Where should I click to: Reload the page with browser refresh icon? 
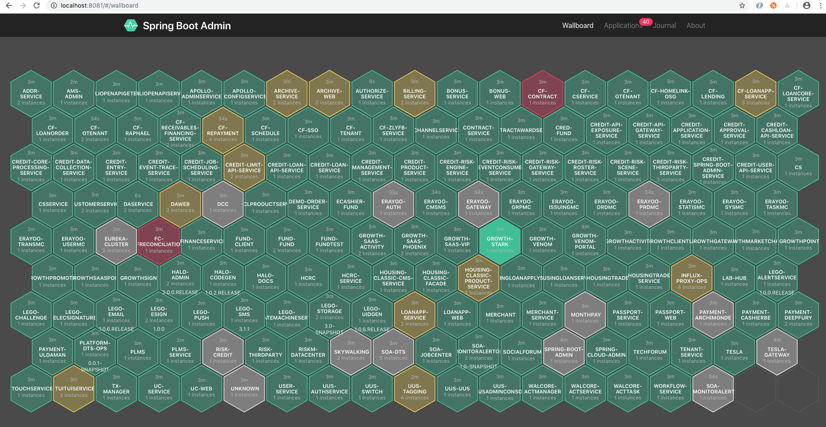tap(37, 6)
